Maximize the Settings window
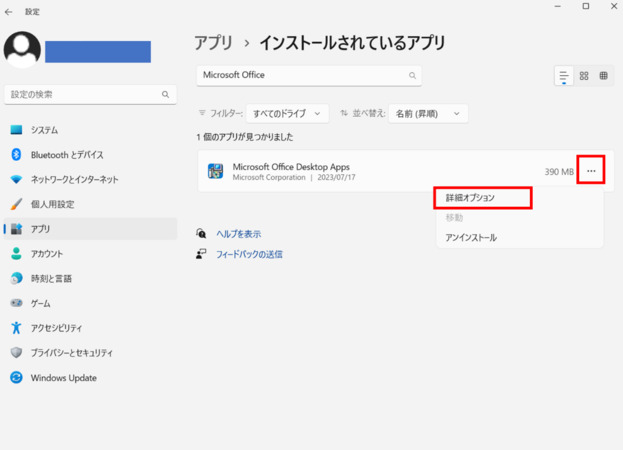 (x=586, y=7)
